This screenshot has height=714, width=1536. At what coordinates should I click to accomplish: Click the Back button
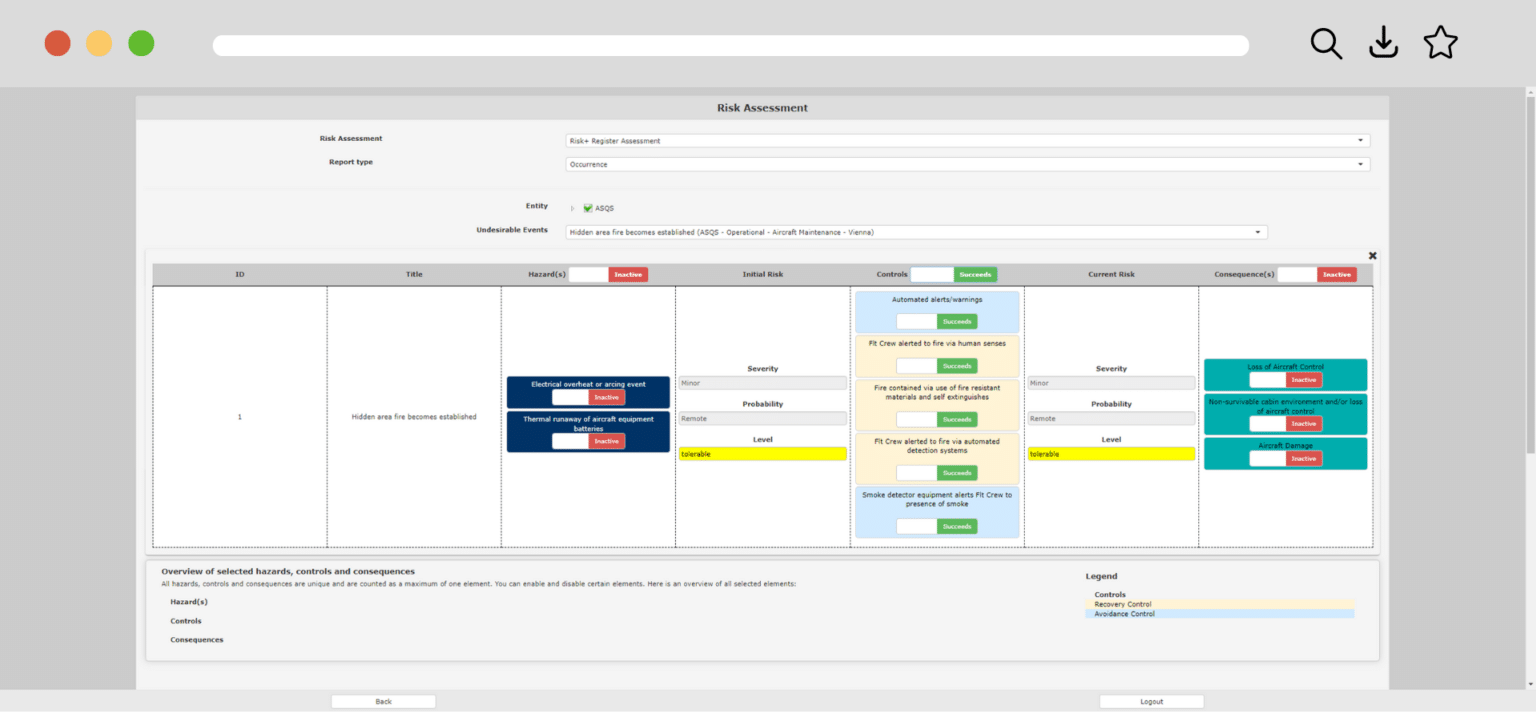[x=383, y=701]
